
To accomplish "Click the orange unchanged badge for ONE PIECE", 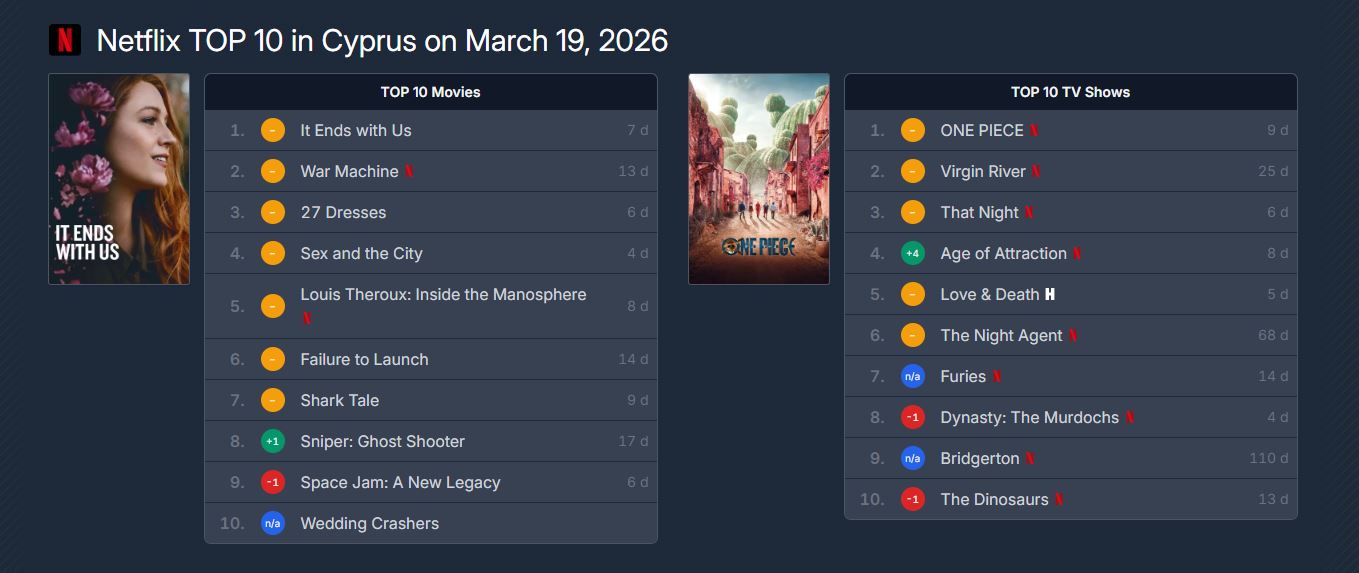I will 912,131.
